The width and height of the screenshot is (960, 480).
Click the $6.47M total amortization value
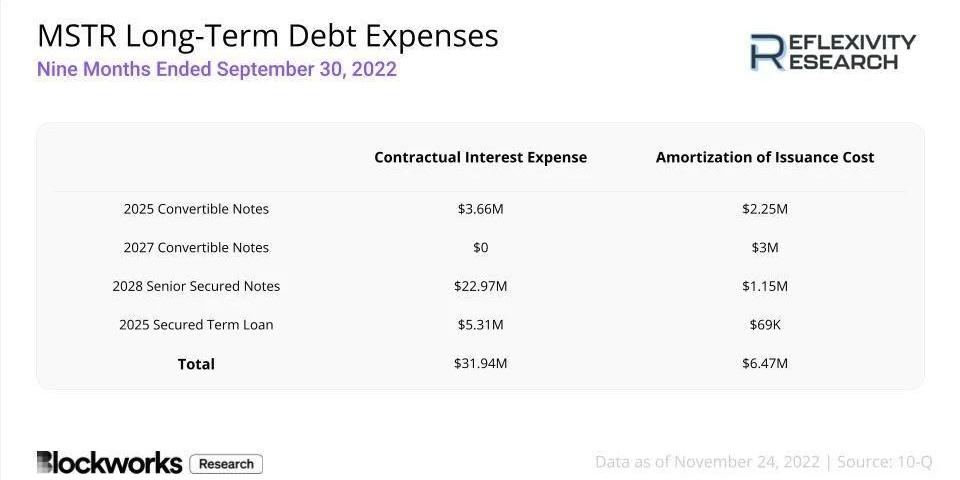[x=765, y=363]
